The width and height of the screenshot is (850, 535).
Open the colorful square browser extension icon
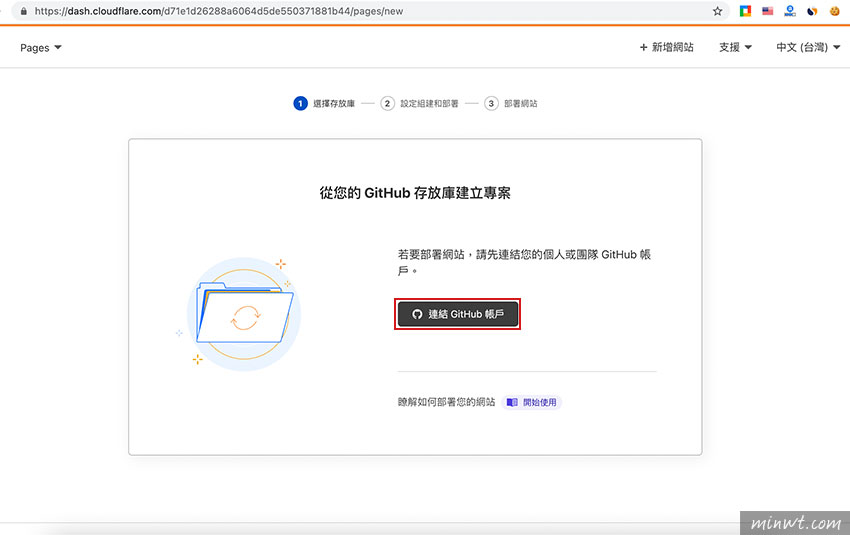[x=745, y=11]
